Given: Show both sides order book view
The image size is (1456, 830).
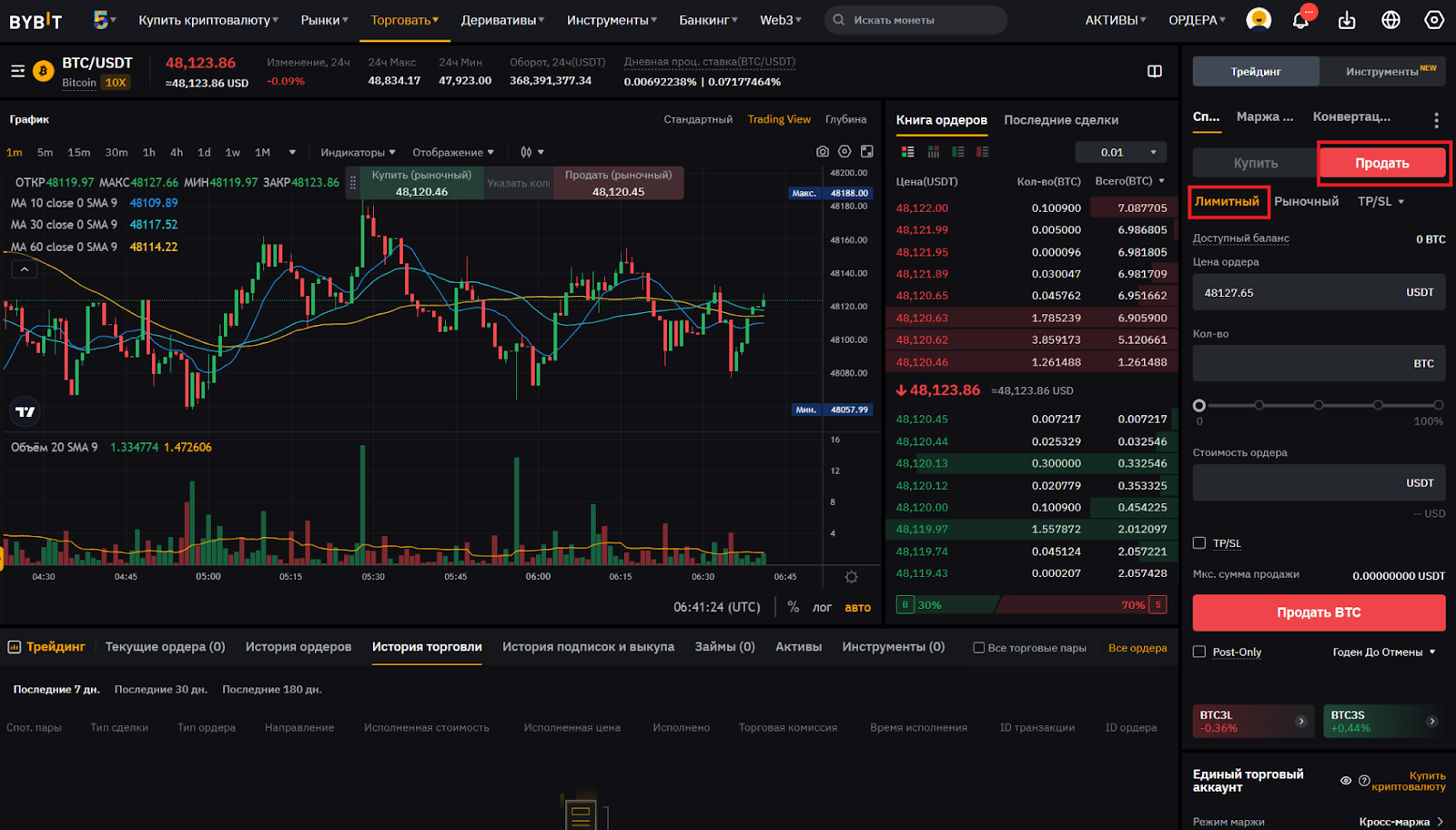Looking at the screenshot, I should click(907, 152).
